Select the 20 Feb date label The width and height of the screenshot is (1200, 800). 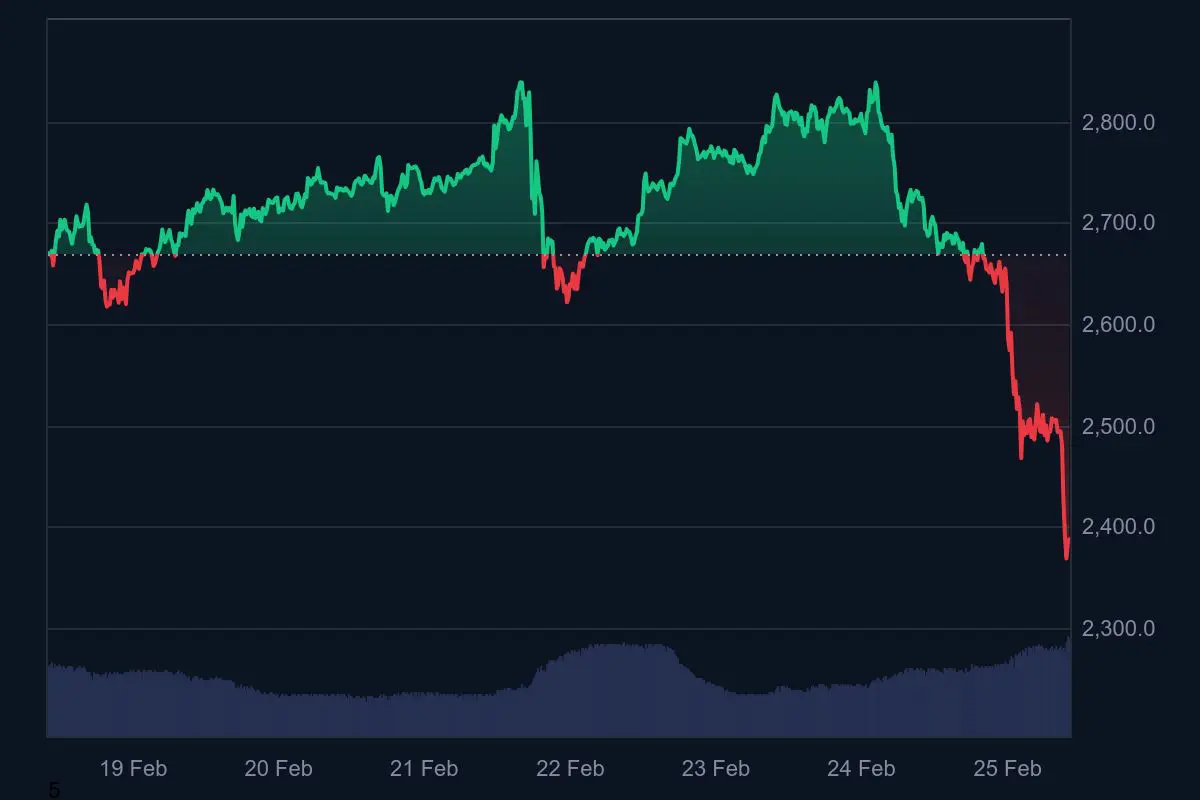278,768
